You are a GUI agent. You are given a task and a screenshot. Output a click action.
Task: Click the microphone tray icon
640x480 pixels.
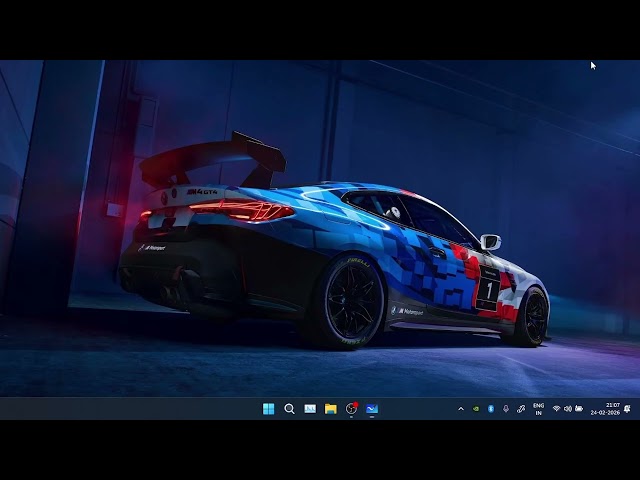point(506,409)
